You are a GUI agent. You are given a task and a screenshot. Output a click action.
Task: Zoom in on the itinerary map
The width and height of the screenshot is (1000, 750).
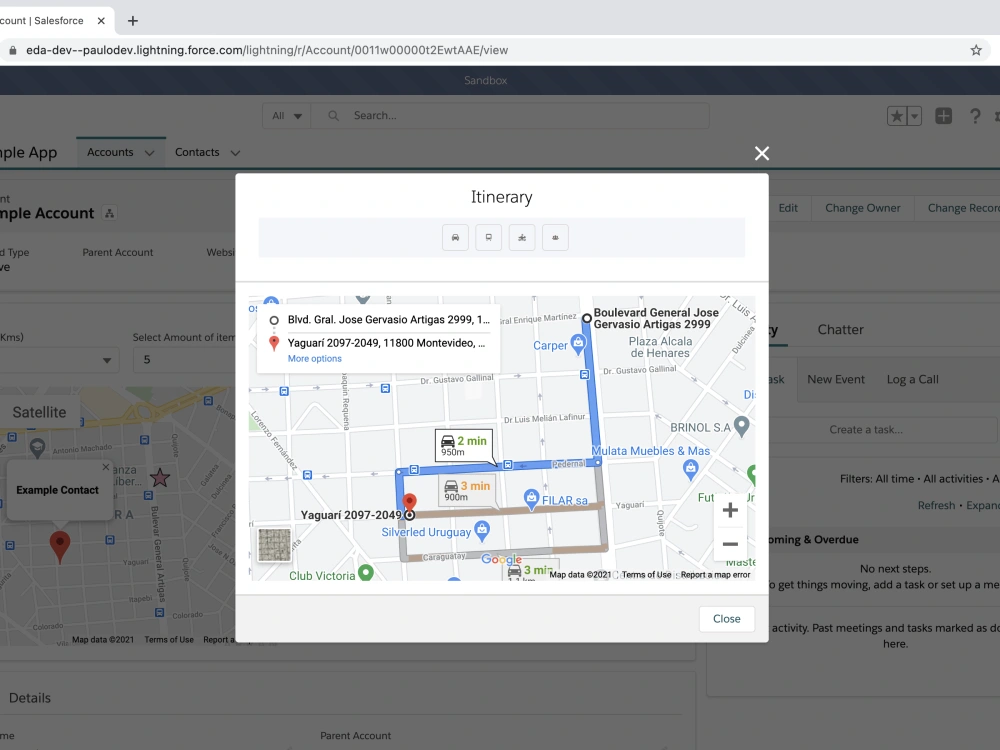(730, 510)
